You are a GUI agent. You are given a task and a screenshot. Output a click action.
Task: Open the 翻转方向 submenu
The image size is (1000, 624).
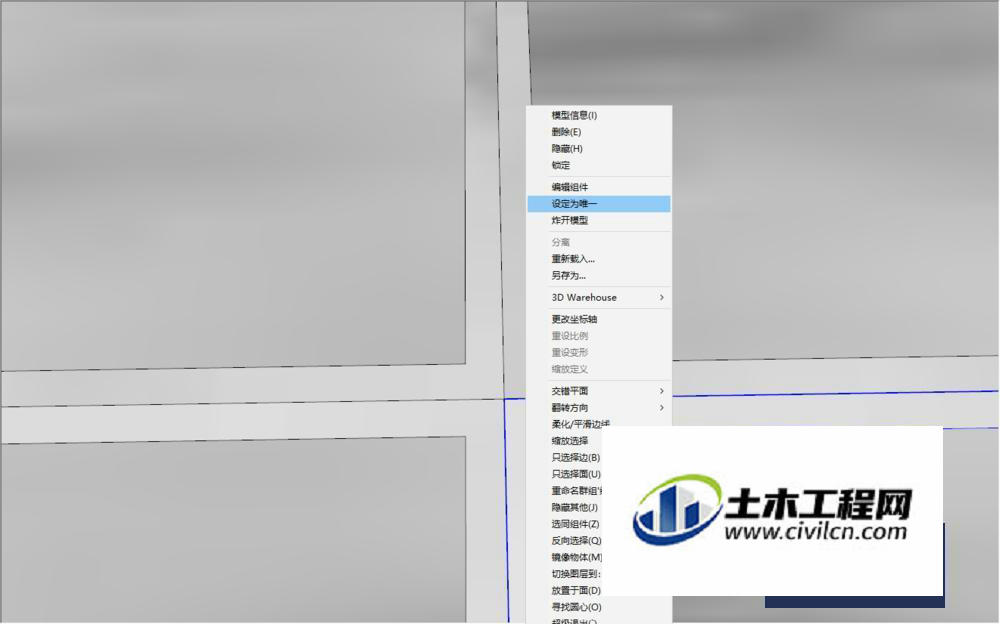[x=599, y=408]
